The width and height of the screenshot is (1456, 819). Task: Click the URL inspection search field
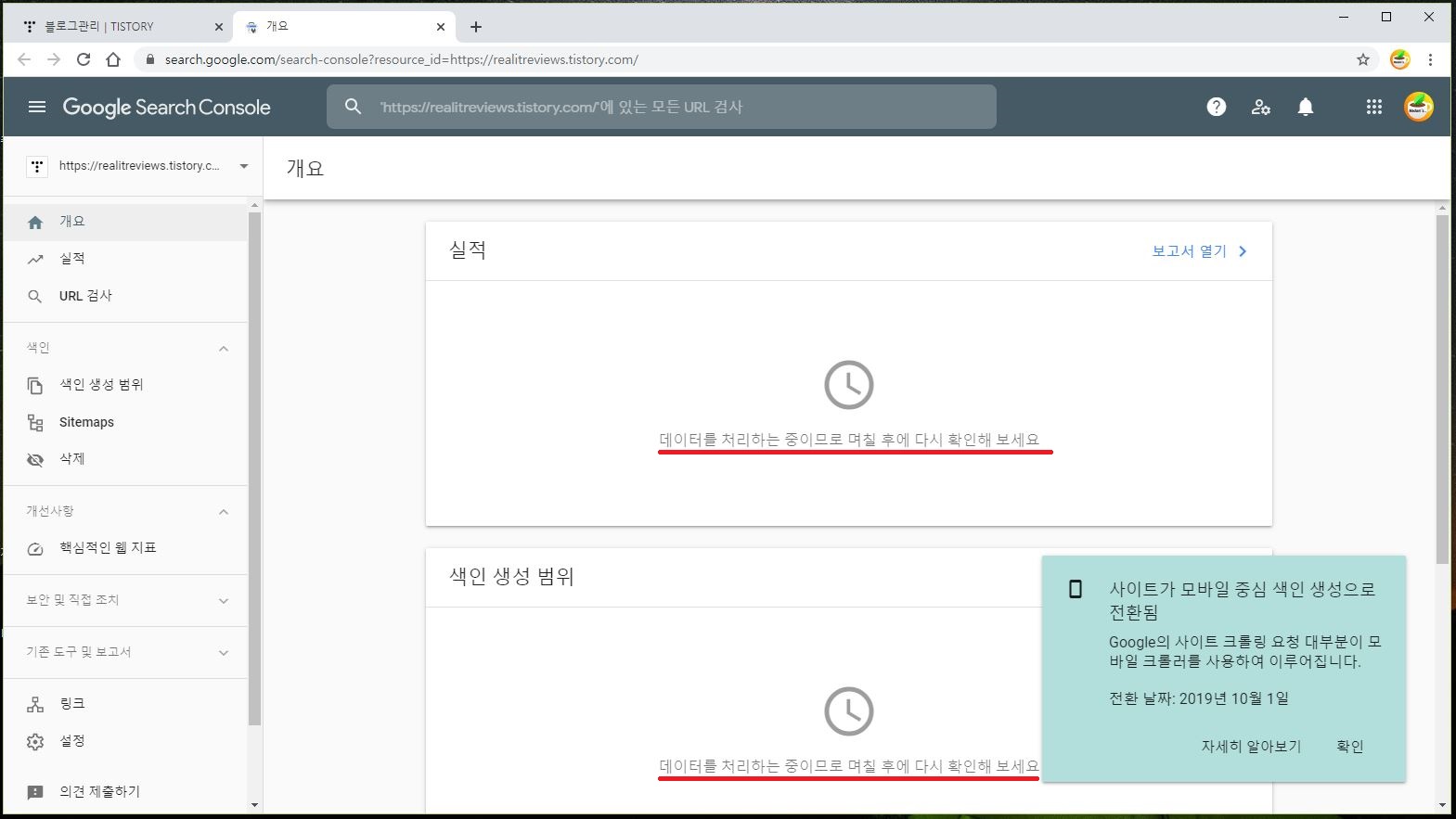coord(661,107)
